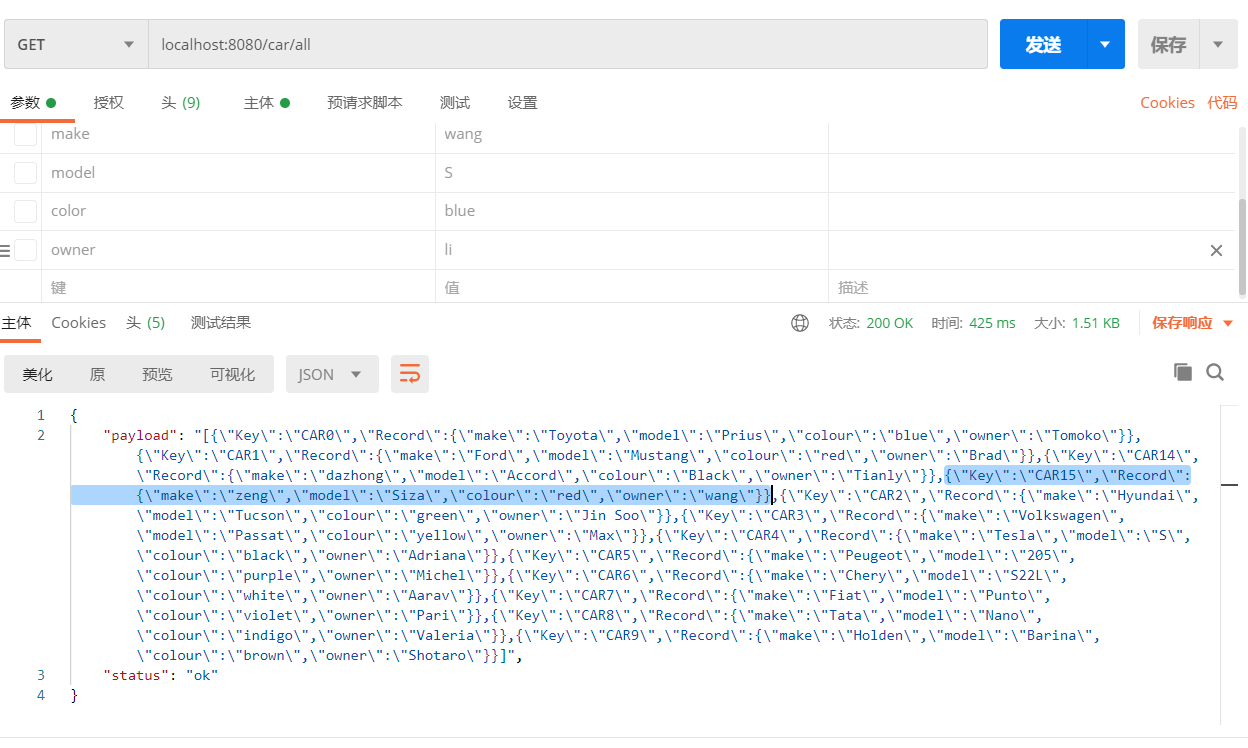Delete the owner parameter row
The image size is (1248, 748).
pyautogui.click(x=1216, y=250)
